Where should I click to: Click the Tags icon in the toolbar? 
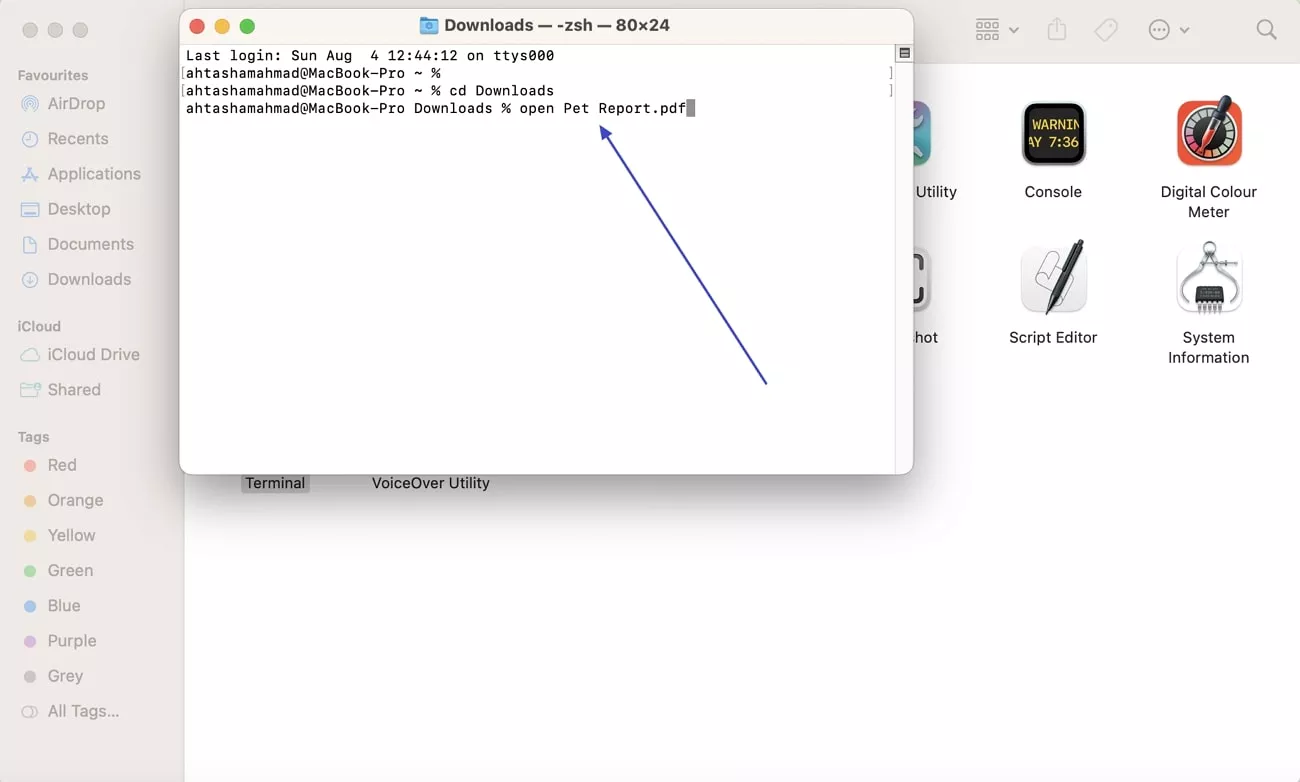1106,30
